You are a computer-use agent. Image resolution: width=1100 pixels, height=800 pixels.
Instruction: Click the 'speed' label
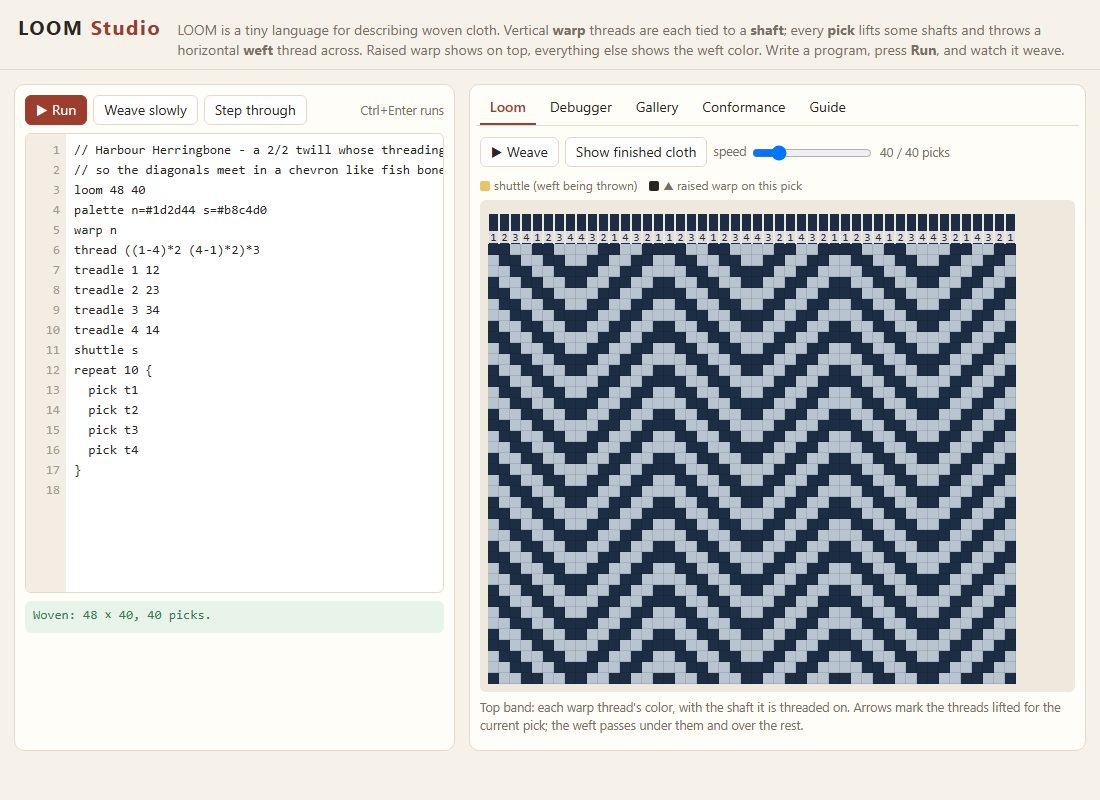730,152
